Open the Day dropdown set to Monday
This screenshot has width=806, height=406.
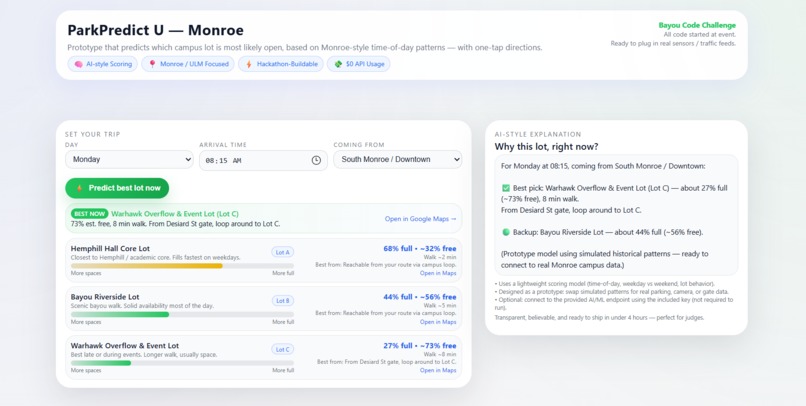click(129, 159)
